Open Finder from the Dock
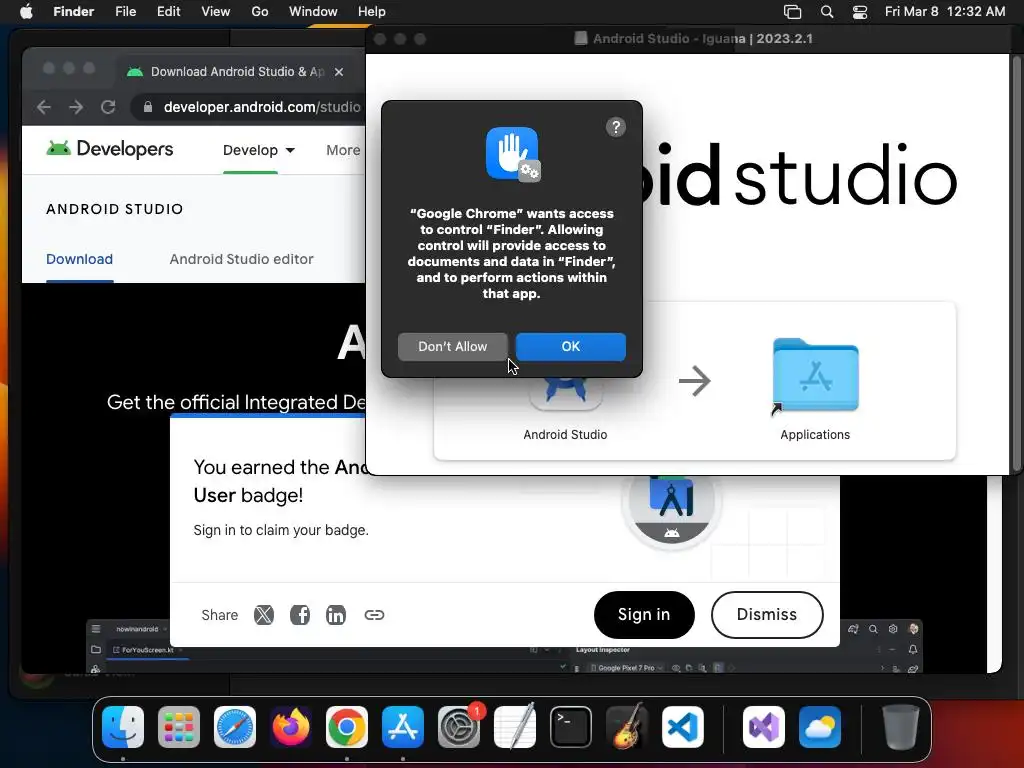This screenshot has height=768, width=1024. [x=123, y=727]
